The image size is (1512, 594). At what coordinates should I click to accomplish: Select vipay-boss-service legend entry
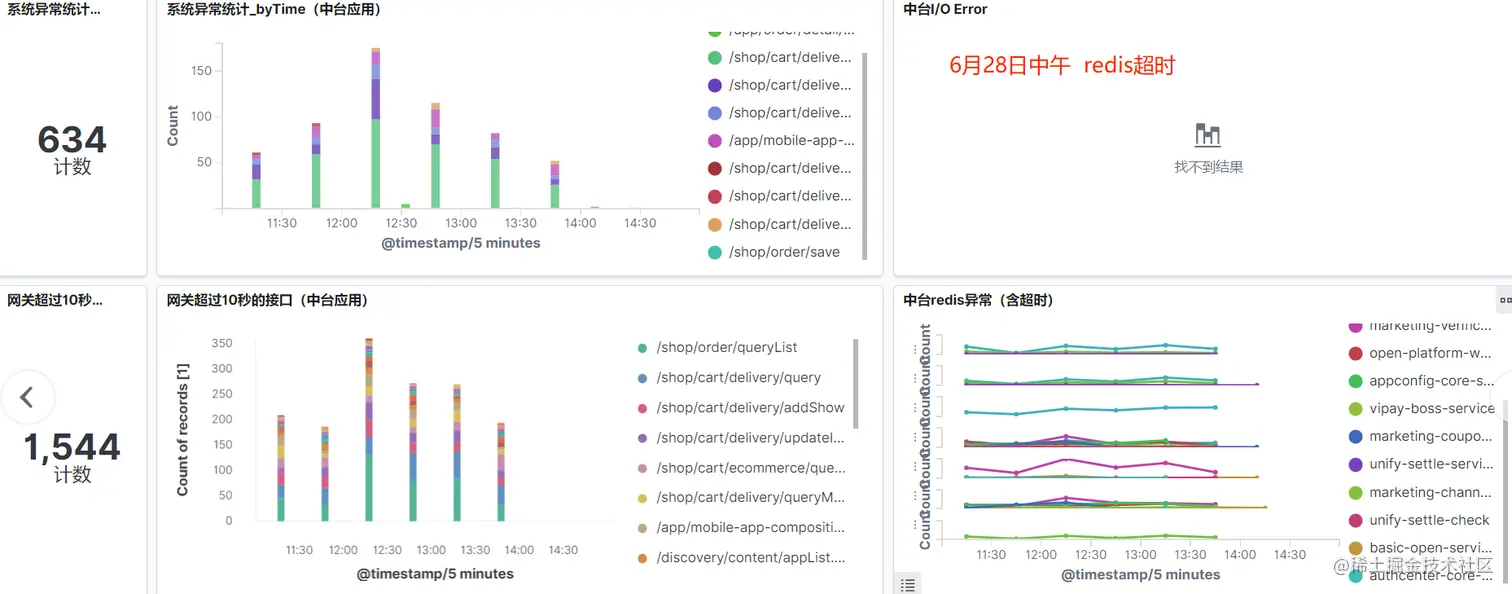[1432, 408]
